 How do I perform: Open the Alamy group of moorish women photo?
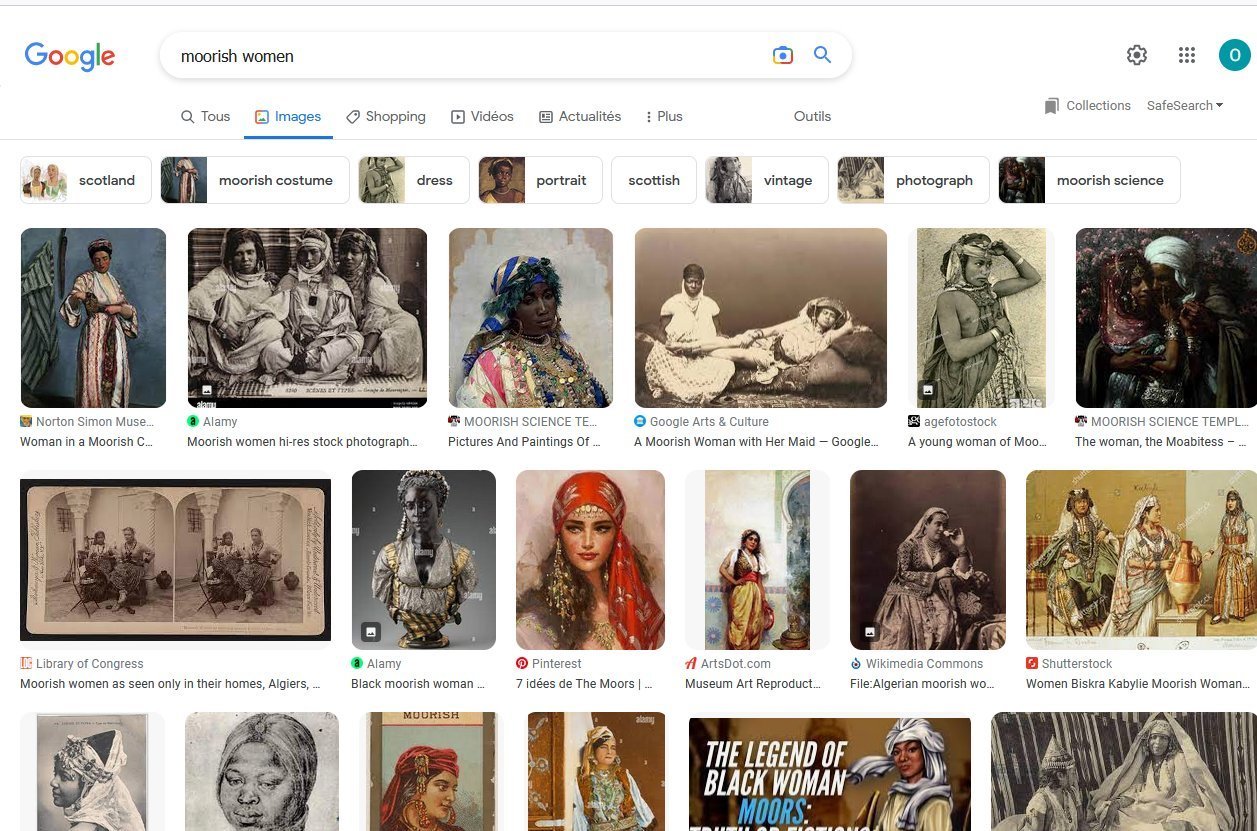(307, 318)
